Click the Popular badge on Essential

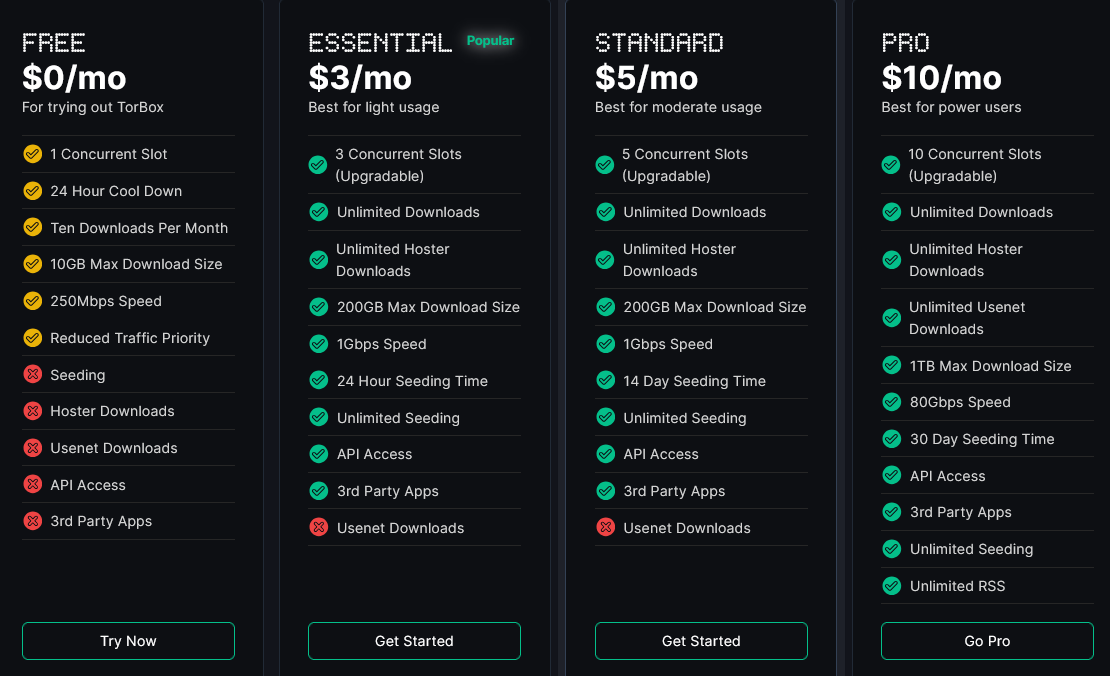pos(490,41)
